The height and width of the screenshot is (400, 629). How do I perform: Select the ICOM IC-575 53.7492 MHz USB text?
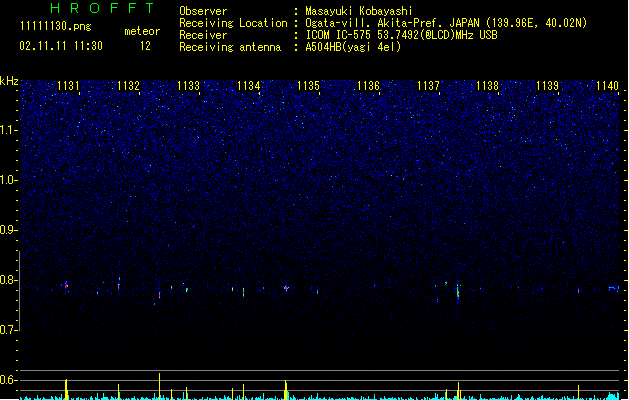(x=401, y=35)
